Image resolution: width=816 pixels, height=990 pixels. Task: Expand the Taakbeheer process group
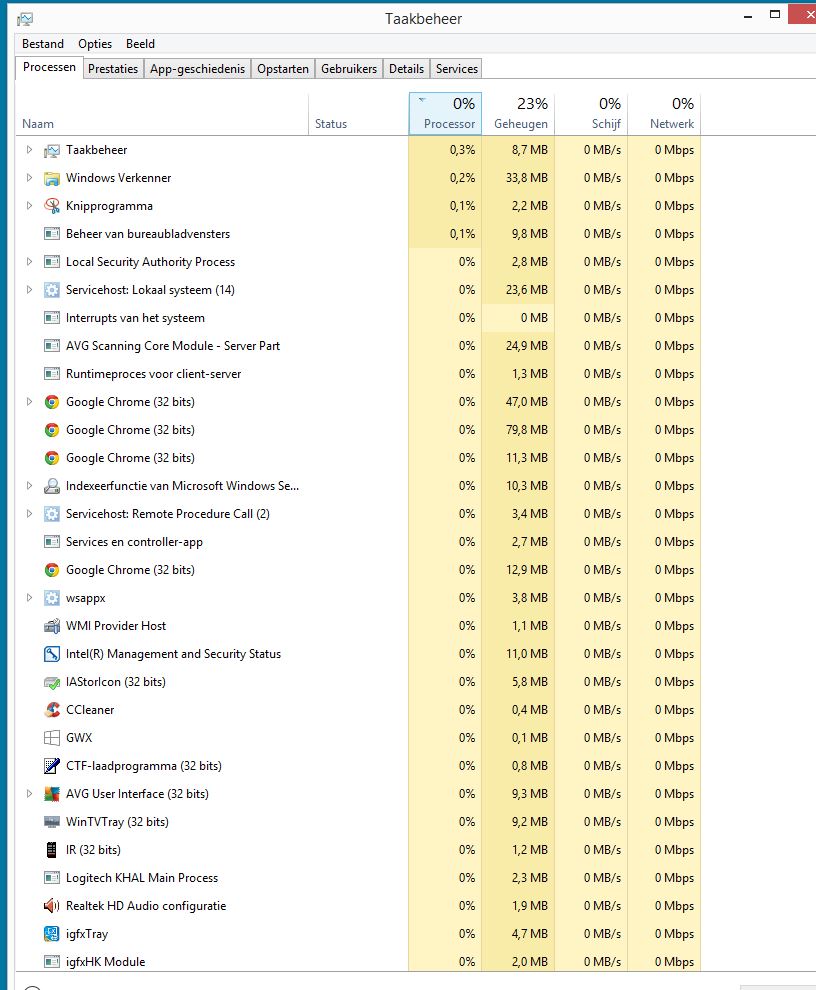pos(29,150)
